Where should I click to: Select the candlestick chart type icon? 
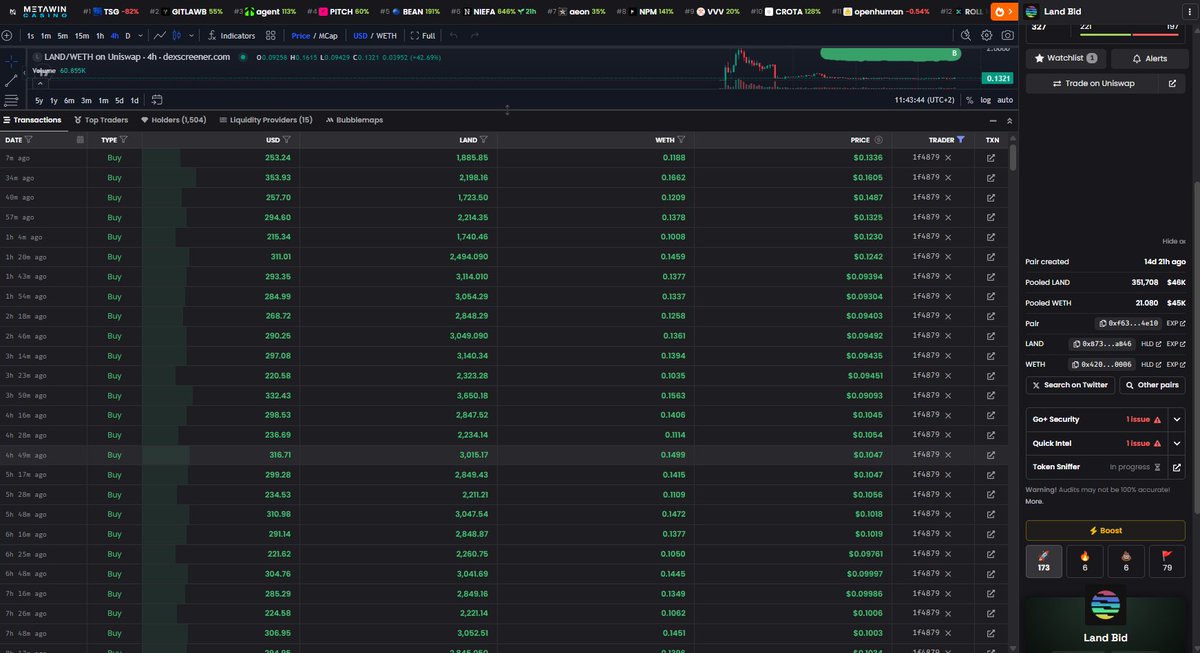[x=177, y=35]
